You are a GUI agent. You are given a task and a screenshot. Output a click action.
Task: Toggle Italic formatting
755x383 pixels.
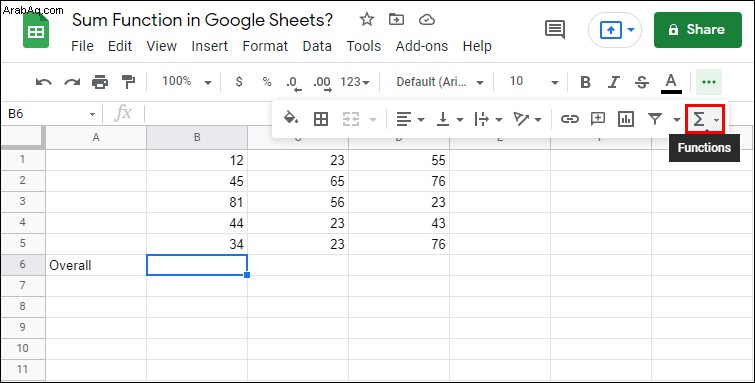pyautogui.click(x=613, y=82)
